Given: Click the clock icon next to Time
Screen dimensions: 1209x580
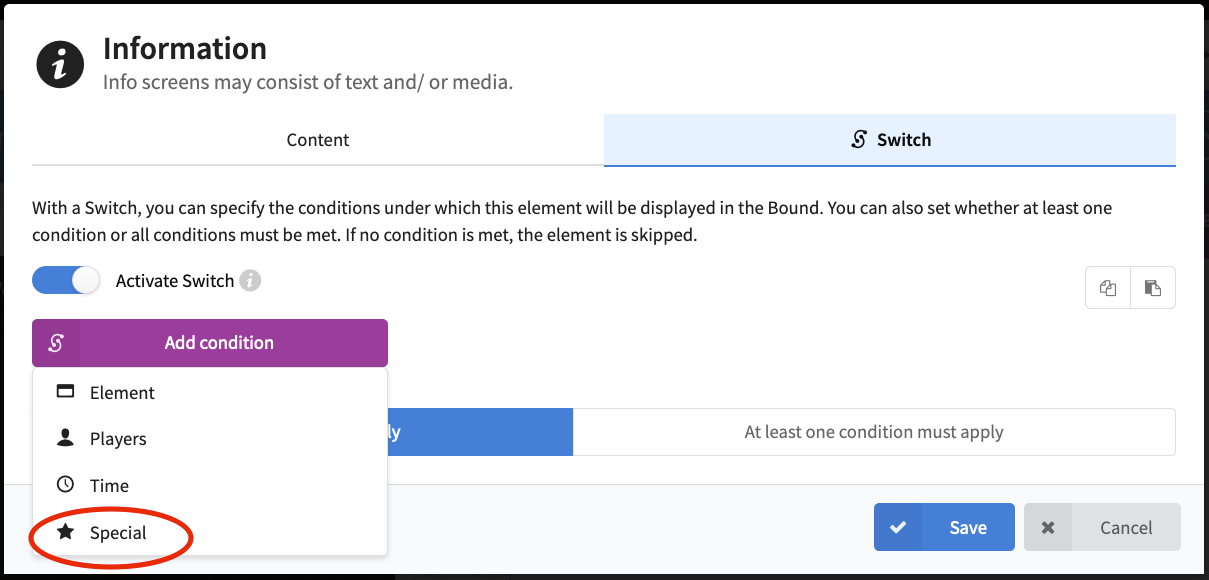Looking at the screenshot, I should 65,485.
